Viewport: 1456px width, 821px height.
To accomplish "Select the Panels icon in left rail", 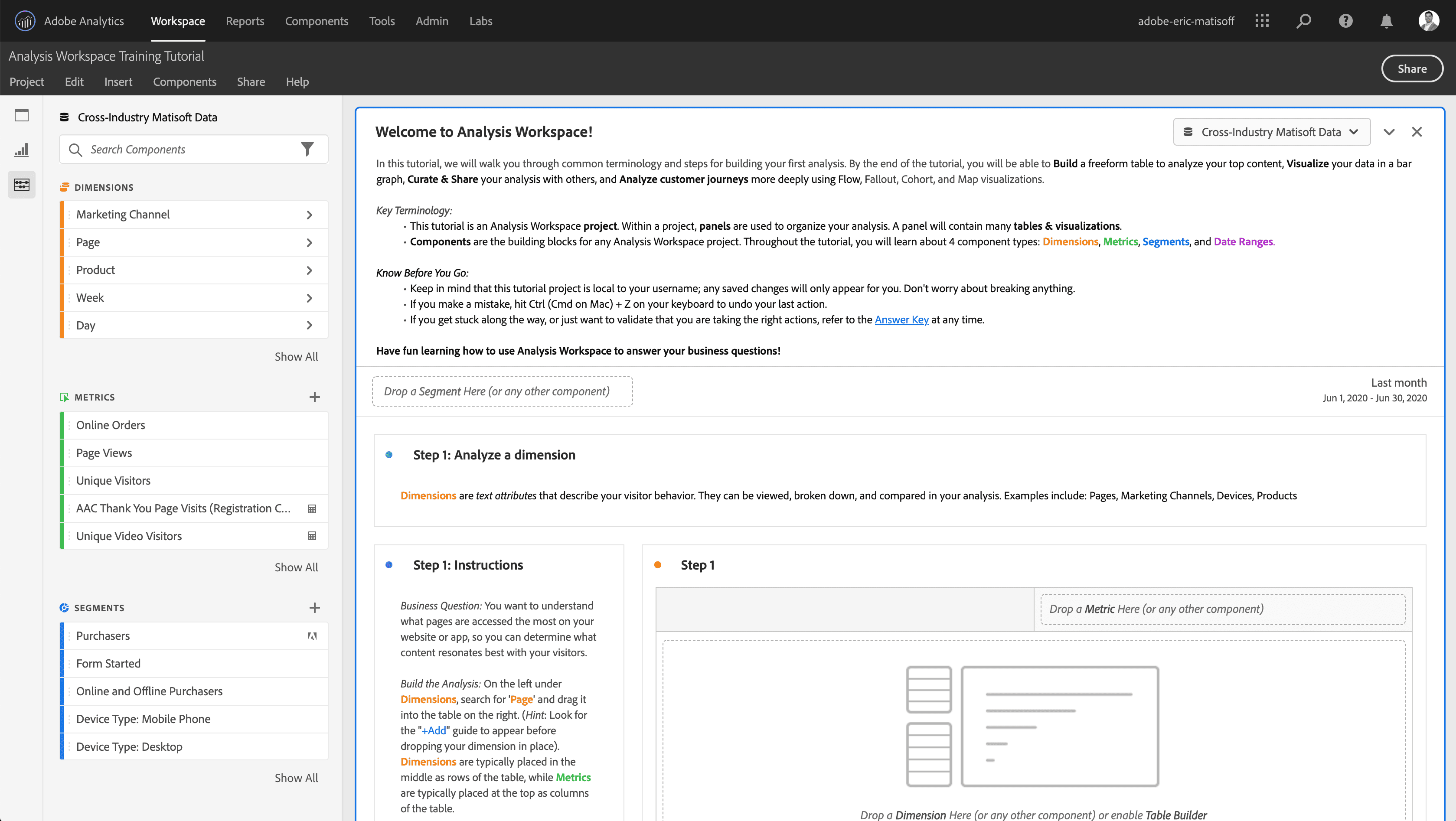I will (22, 115).
